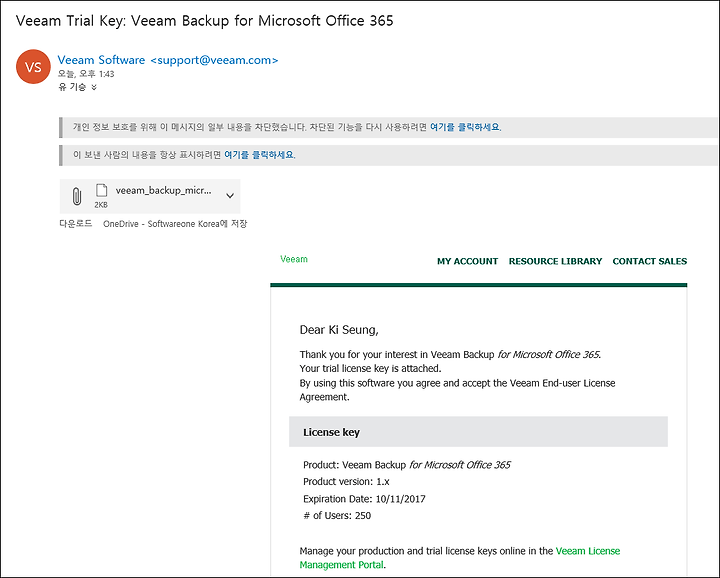The height and width of the screenshot is (578, 720).
Task: Click the email subject title text
Action: click(x=204, y=21)
